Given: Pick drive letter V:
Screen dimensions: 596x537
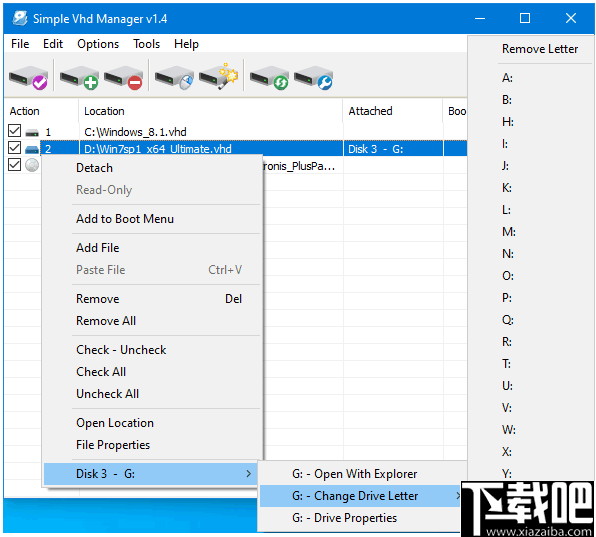Looking at the screenshot, I should (532, 408).
